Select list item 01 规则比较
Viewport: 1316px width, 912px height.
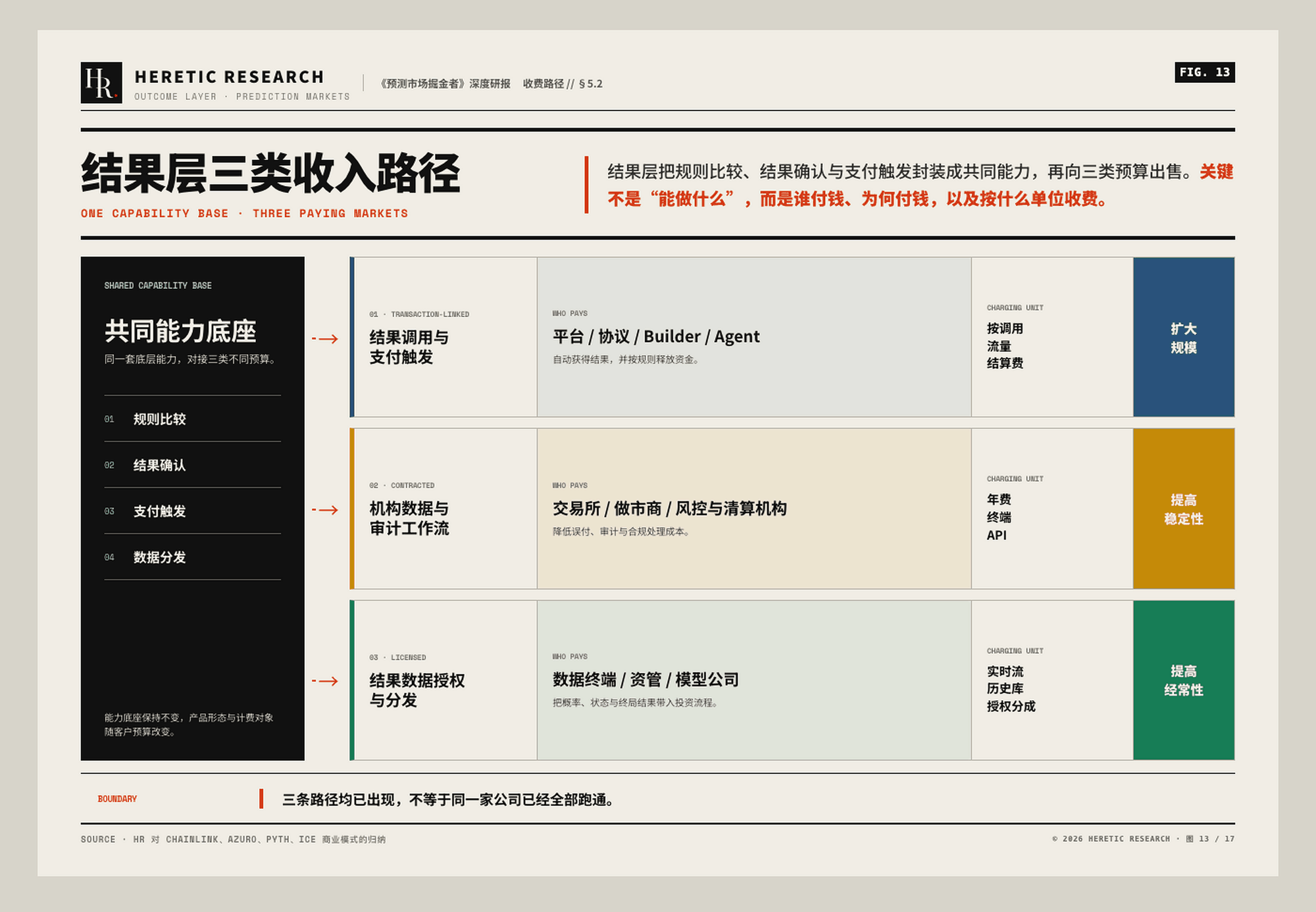pos(192,418)
